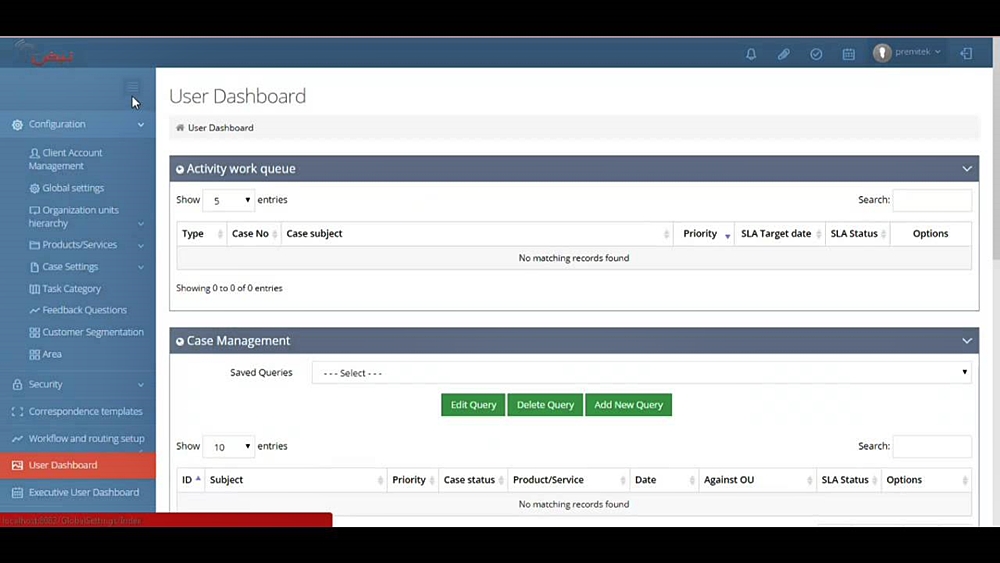
Task: Click the home icon in breadcrumb
Action: point(180,128)
